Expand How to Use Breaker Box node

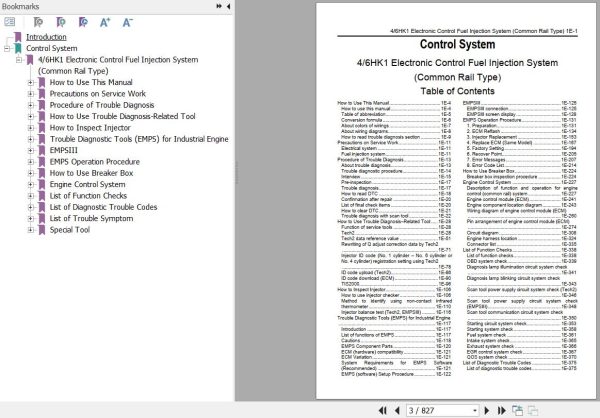click(x=31, y=173)
